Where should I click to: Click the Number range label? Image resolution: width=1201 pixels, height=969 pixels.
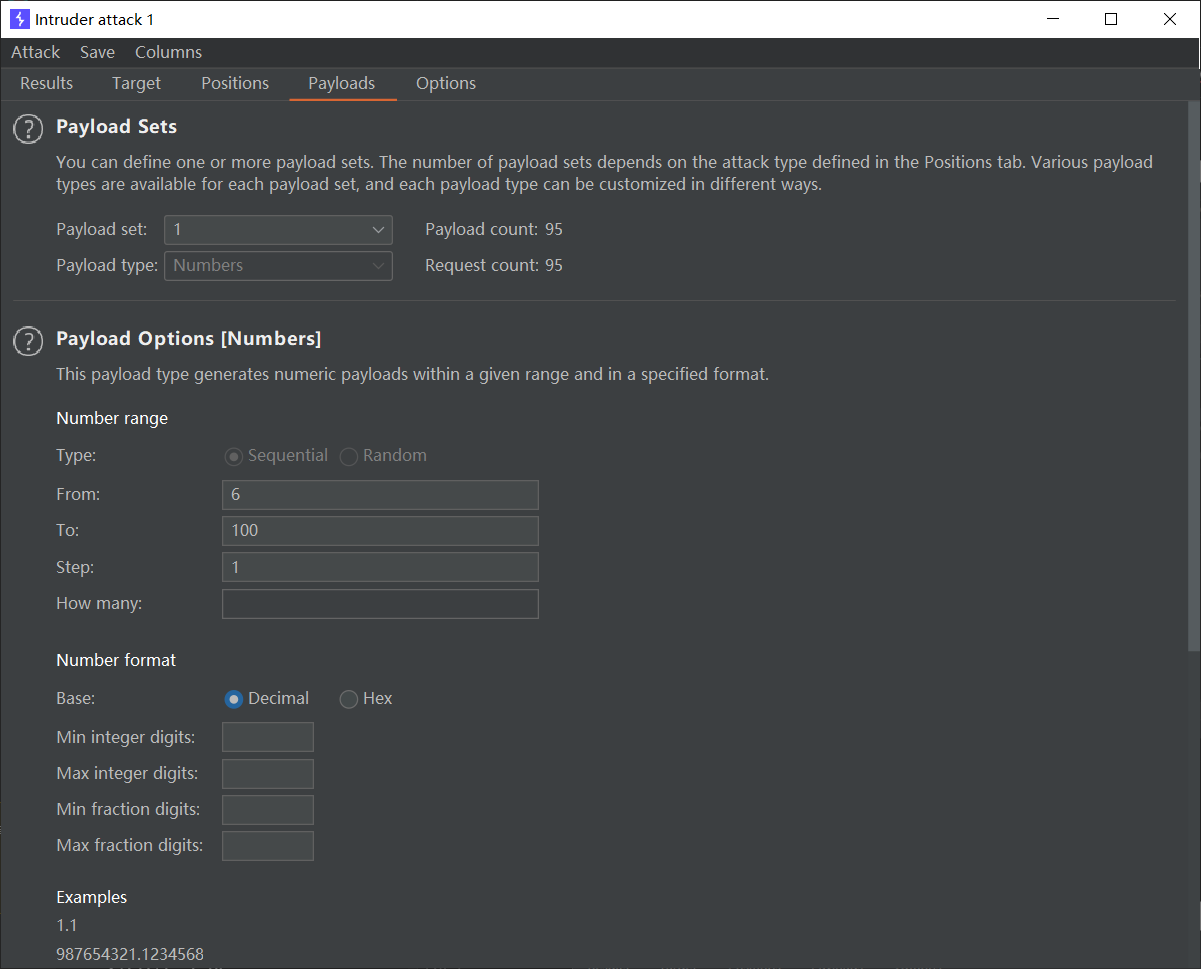click(112, 419)
